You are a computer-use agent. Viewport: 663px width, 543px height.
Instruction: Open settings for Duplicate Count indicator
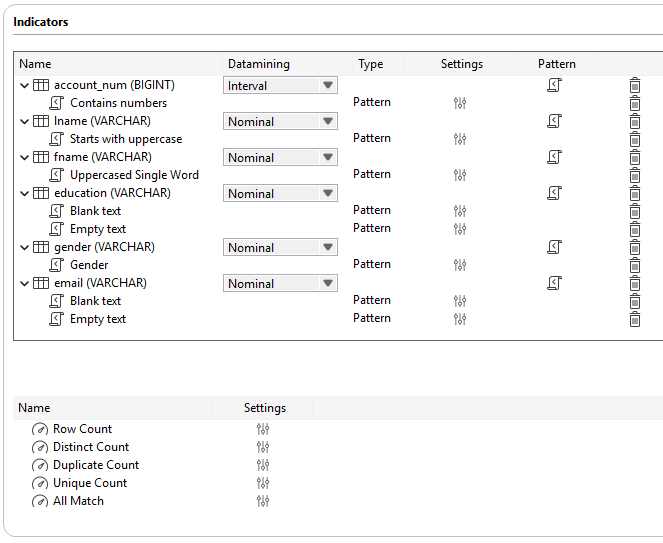click(x=263, y=466)
